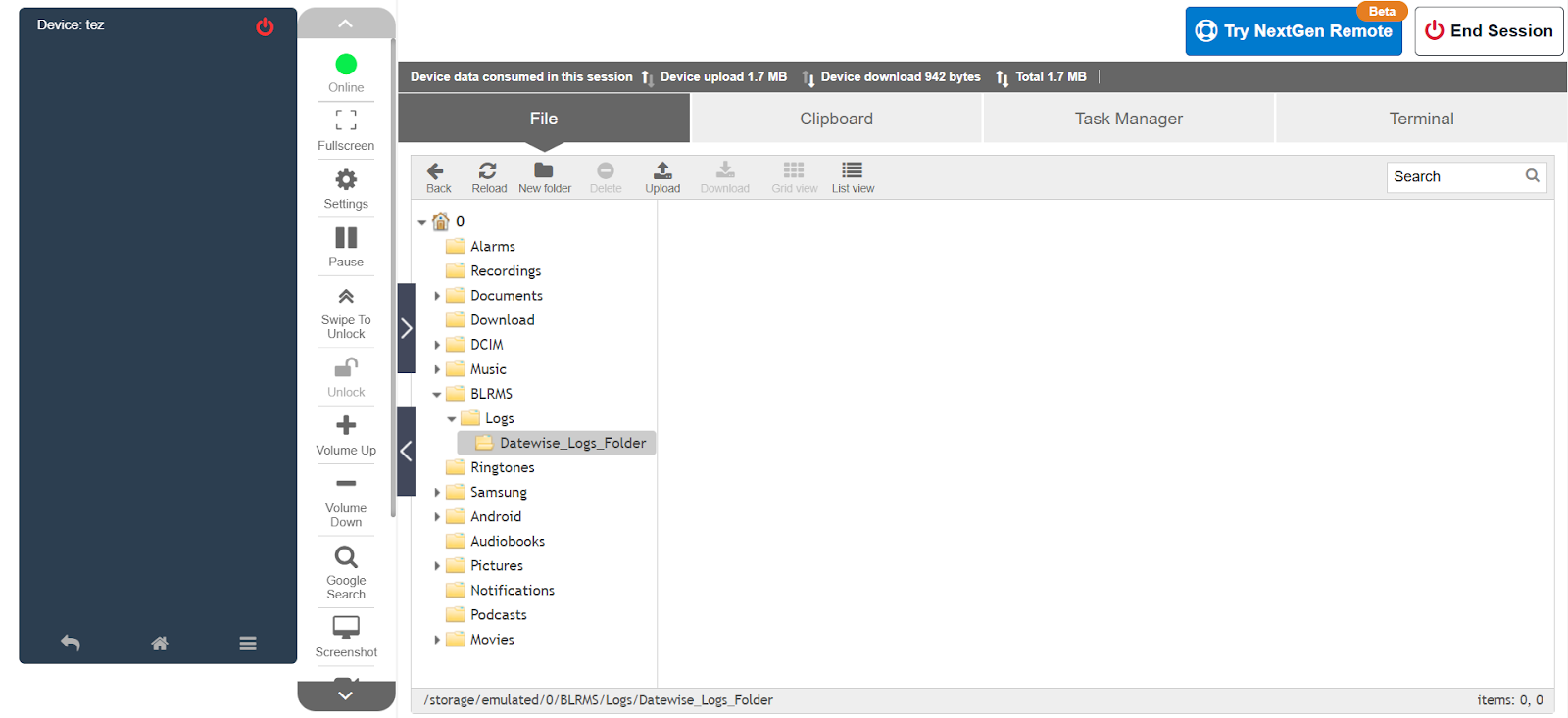This screenshot has height=718, width=1568.
Task: Go Back in the file browser
Action: pyautogui.click(x=437, y=176)
